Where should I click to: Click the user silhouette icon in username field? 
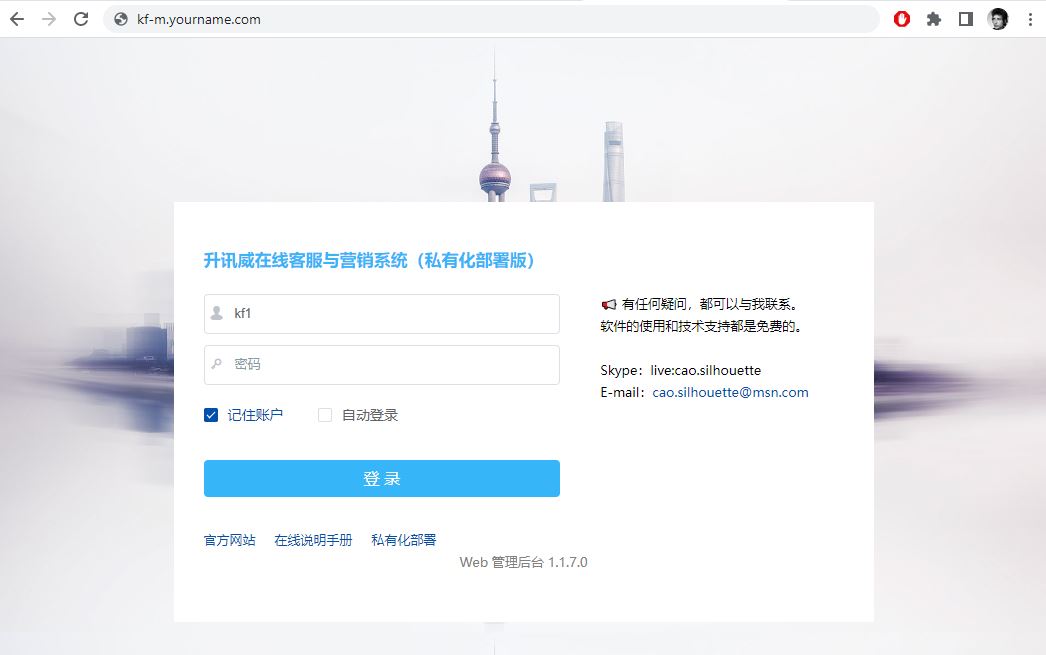(x=217, y=313)
